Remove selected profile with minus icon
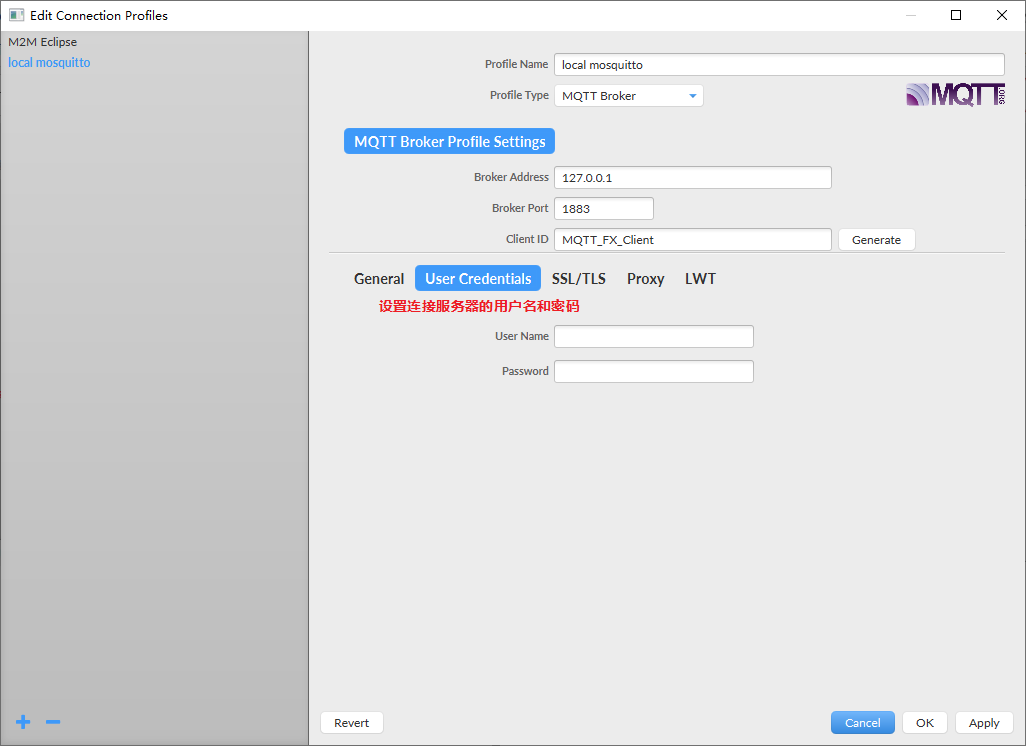The image size is (1026, 746). [x=53, y=722]
